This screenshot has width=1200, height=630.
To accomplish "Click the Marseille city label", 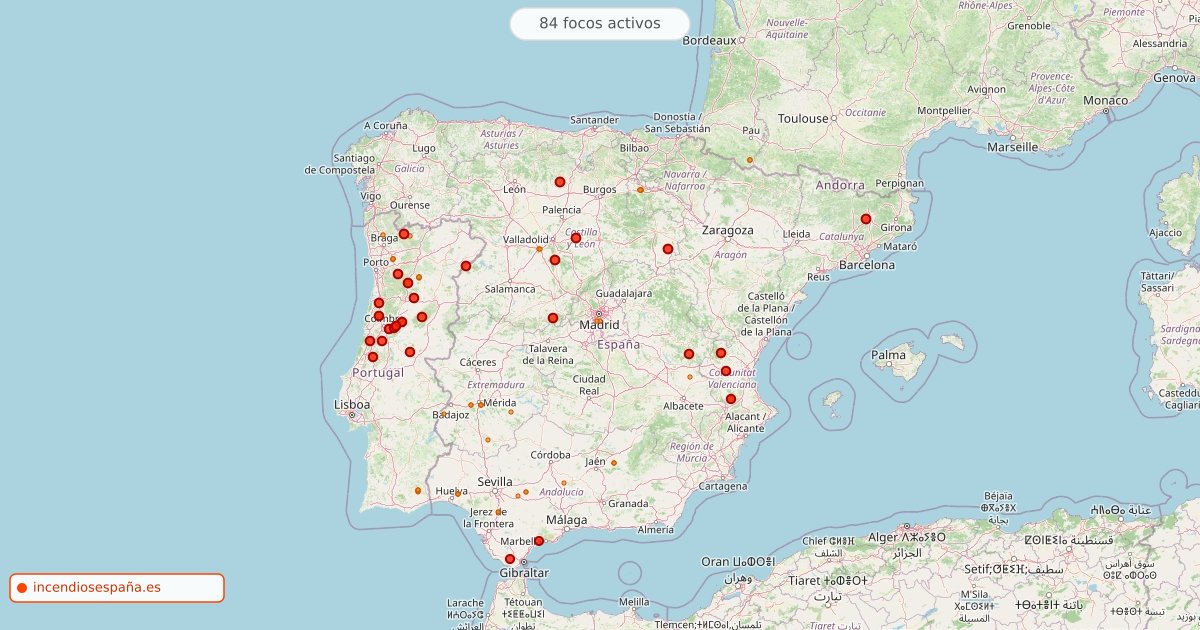I will (1013, 146).
